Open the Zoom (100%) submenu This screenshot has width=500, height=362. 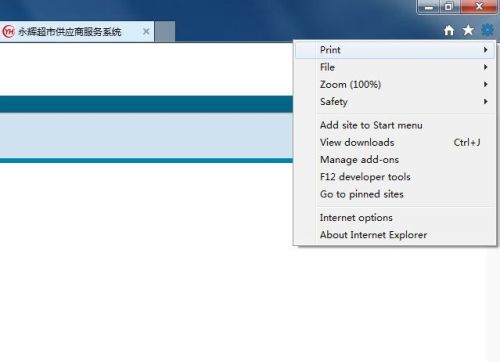pyautogui.click(x=395, y=84)
